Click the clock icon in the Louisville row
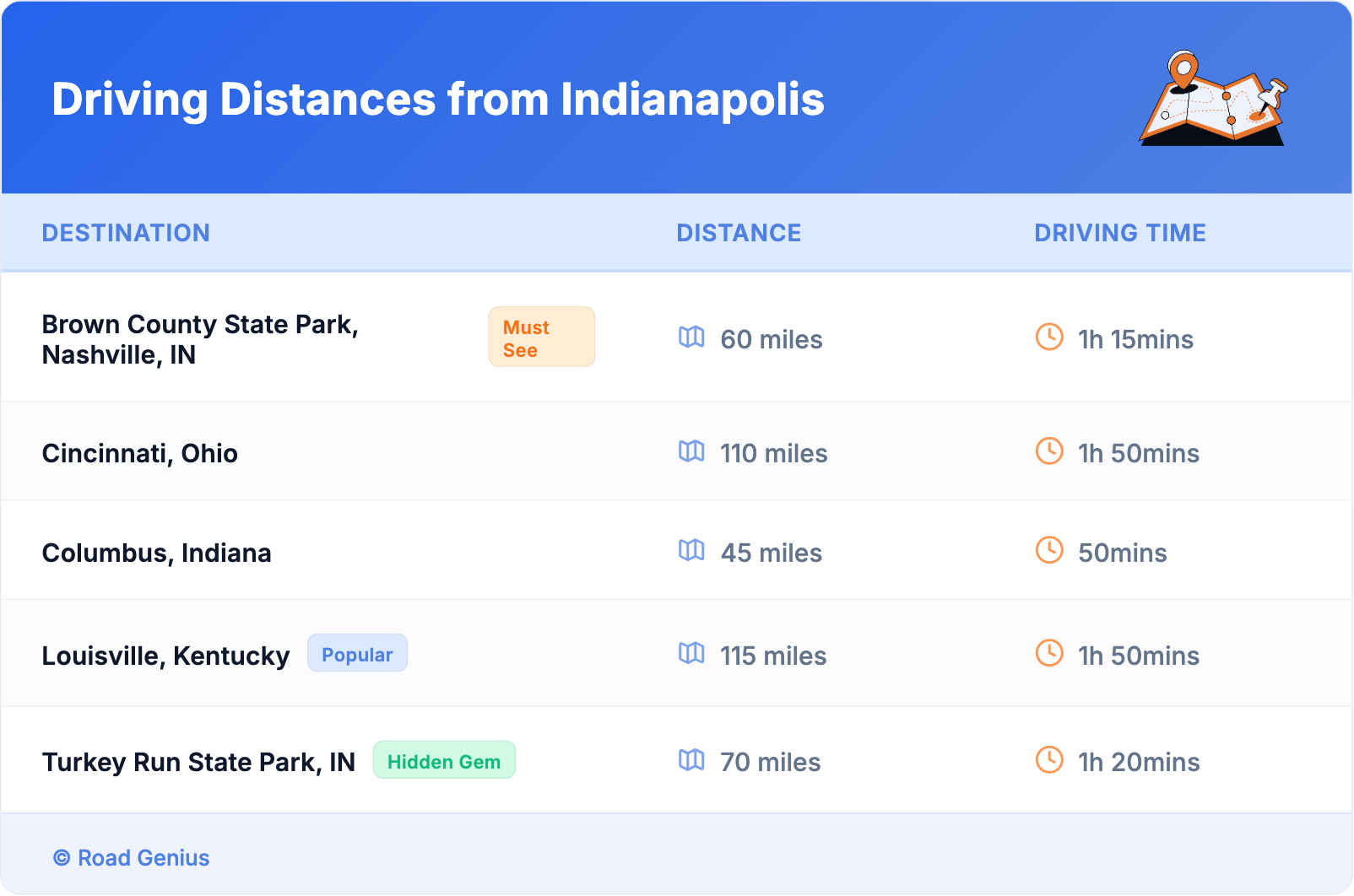The image size is (1354, 896). click(1049, 653)
